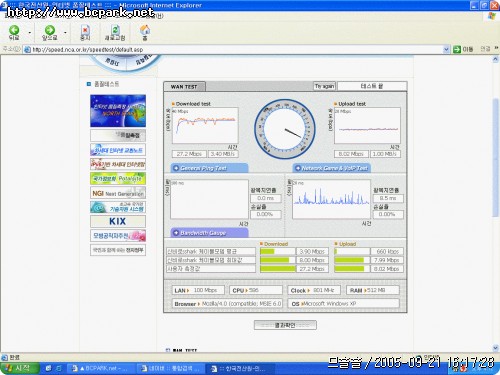Click the CPU info field

[x=256, y=290]
